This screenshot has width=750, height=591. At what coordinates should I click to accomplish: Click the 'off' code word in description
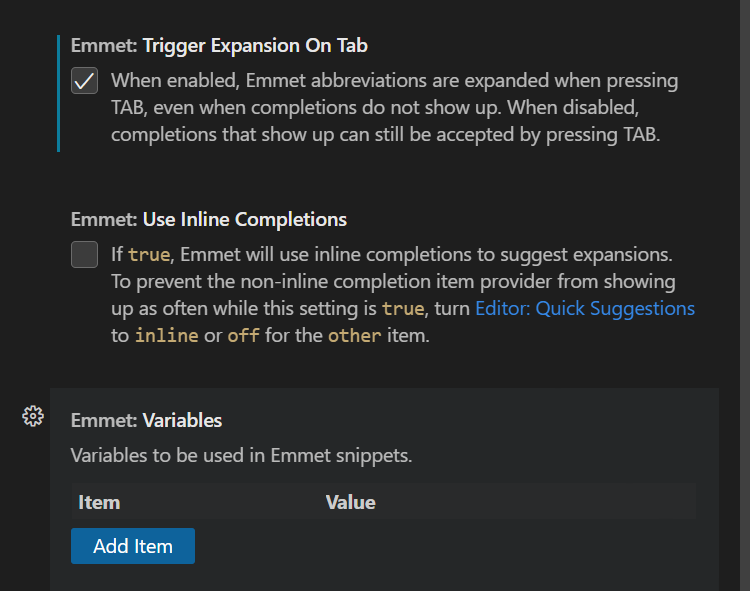coord(243,336)
